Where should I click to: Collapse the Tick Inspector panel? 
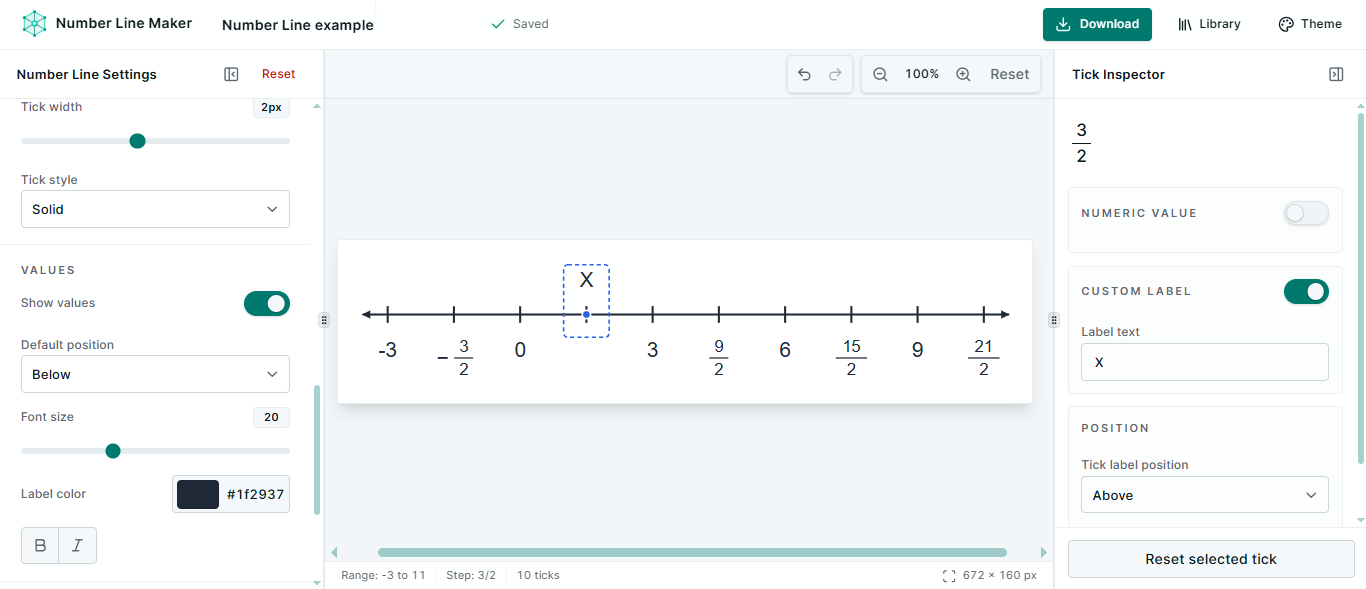(x=1336, y=74)
